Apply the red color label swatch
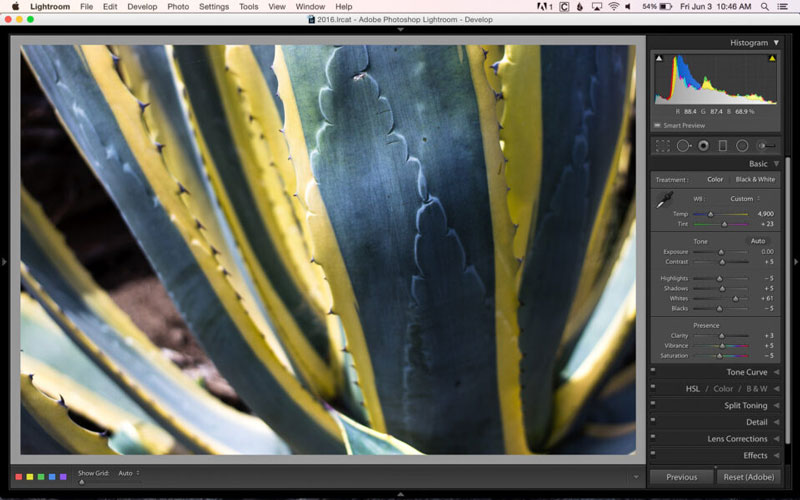Image resolution: width=800 pixels, height=500 pixels. pos(19,477)
